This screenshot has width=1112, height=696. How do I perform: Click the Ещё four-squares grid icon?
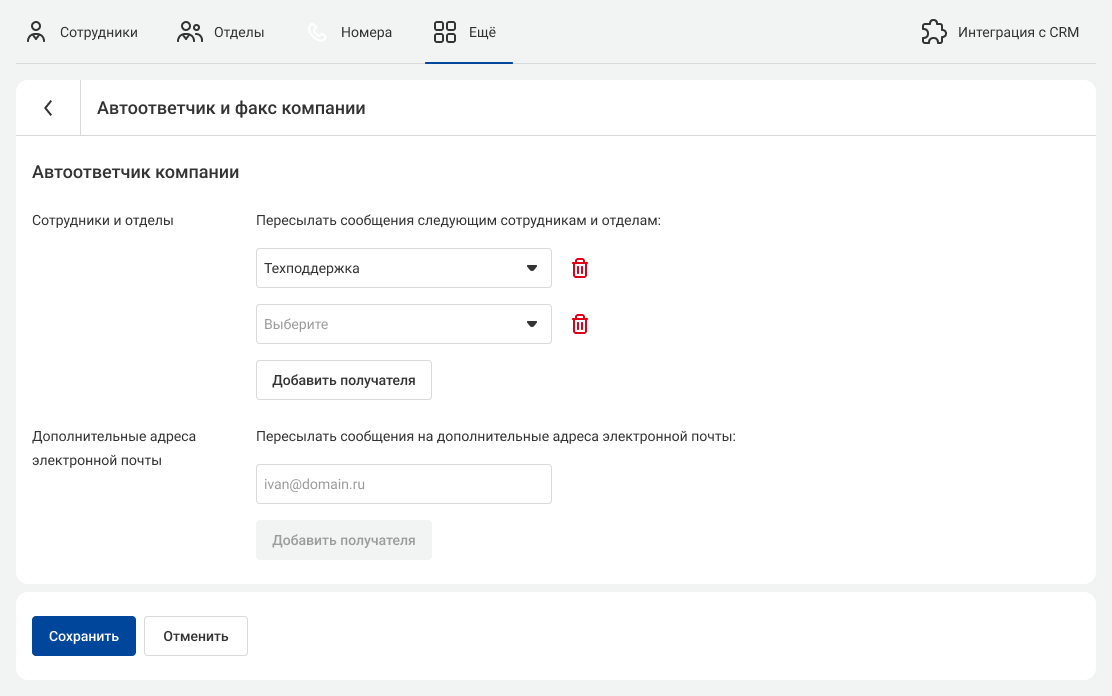445,32
